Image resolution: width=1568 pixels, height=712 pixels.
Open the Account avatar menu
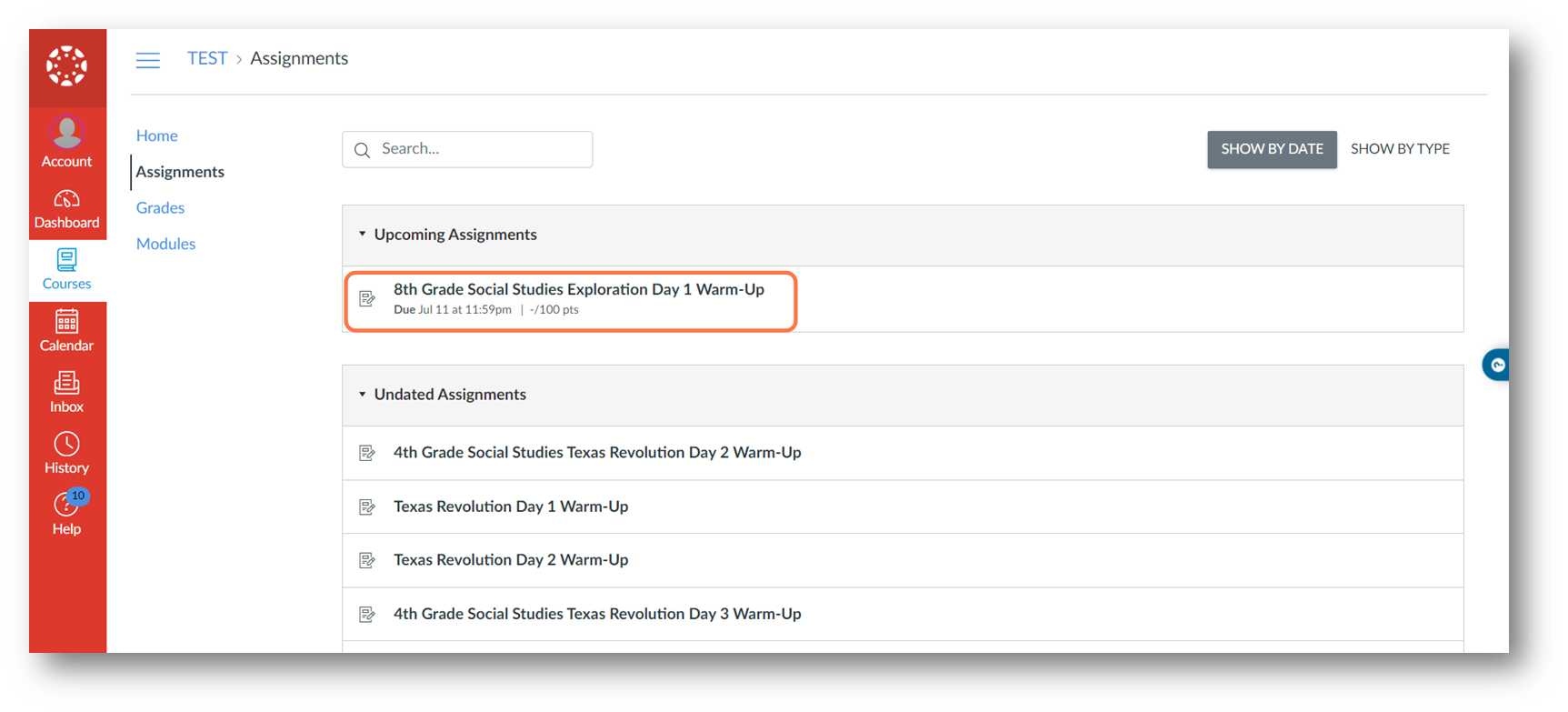(67, 142)
